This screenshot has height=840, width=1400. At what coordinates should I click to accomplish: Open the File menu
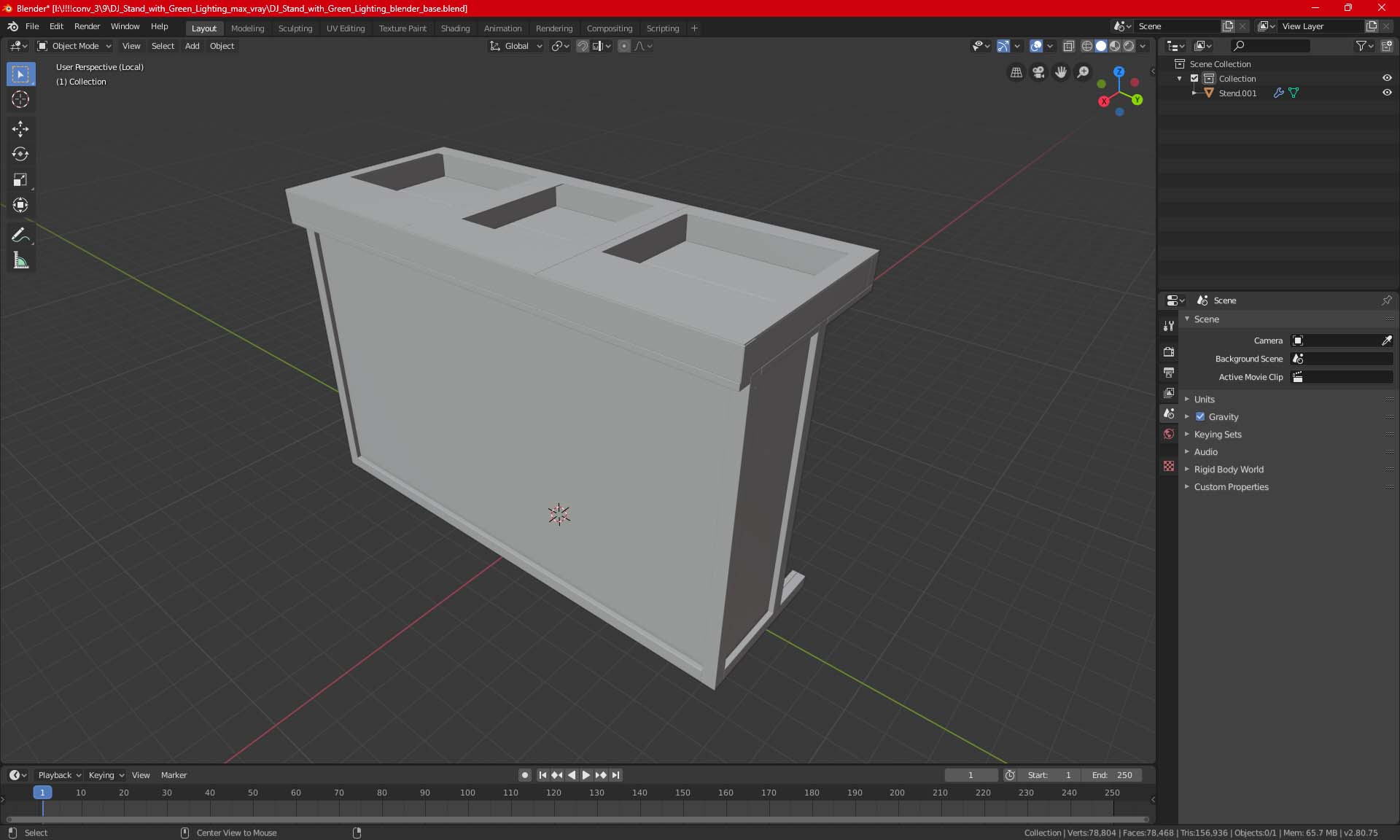pos(32,26)
